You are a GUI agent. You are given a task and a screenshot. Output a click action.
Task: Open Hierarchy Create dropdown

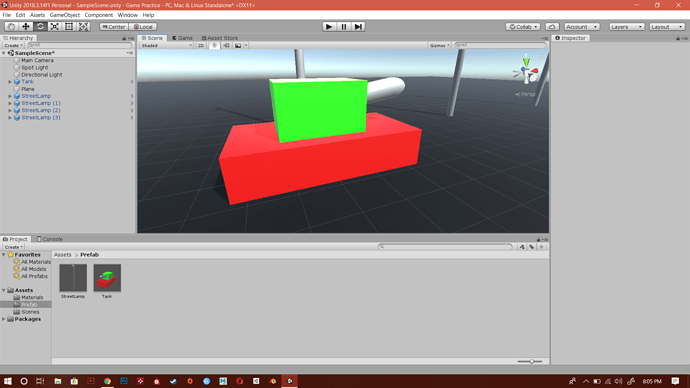coord(13,45)
